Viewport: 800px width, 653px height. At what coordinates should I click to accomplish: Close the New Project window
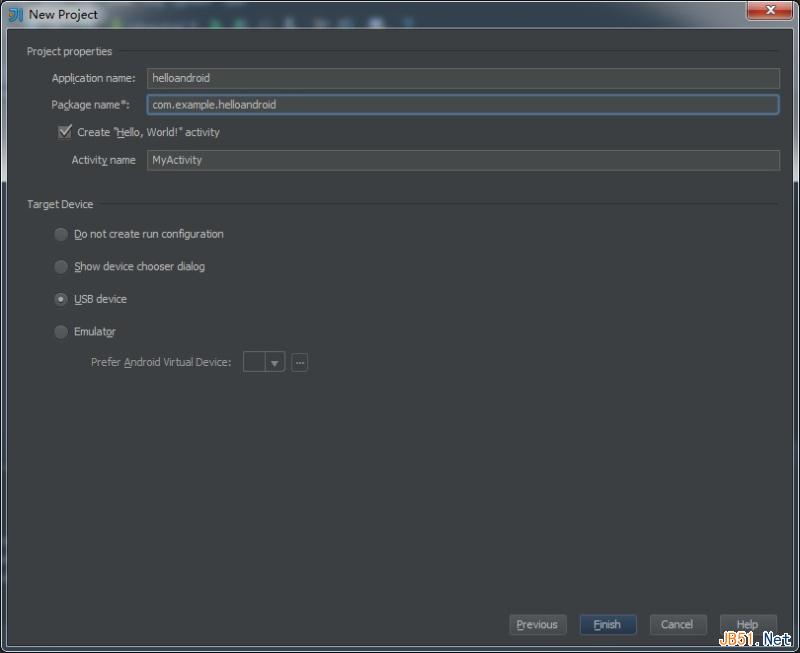pos(769,10)
